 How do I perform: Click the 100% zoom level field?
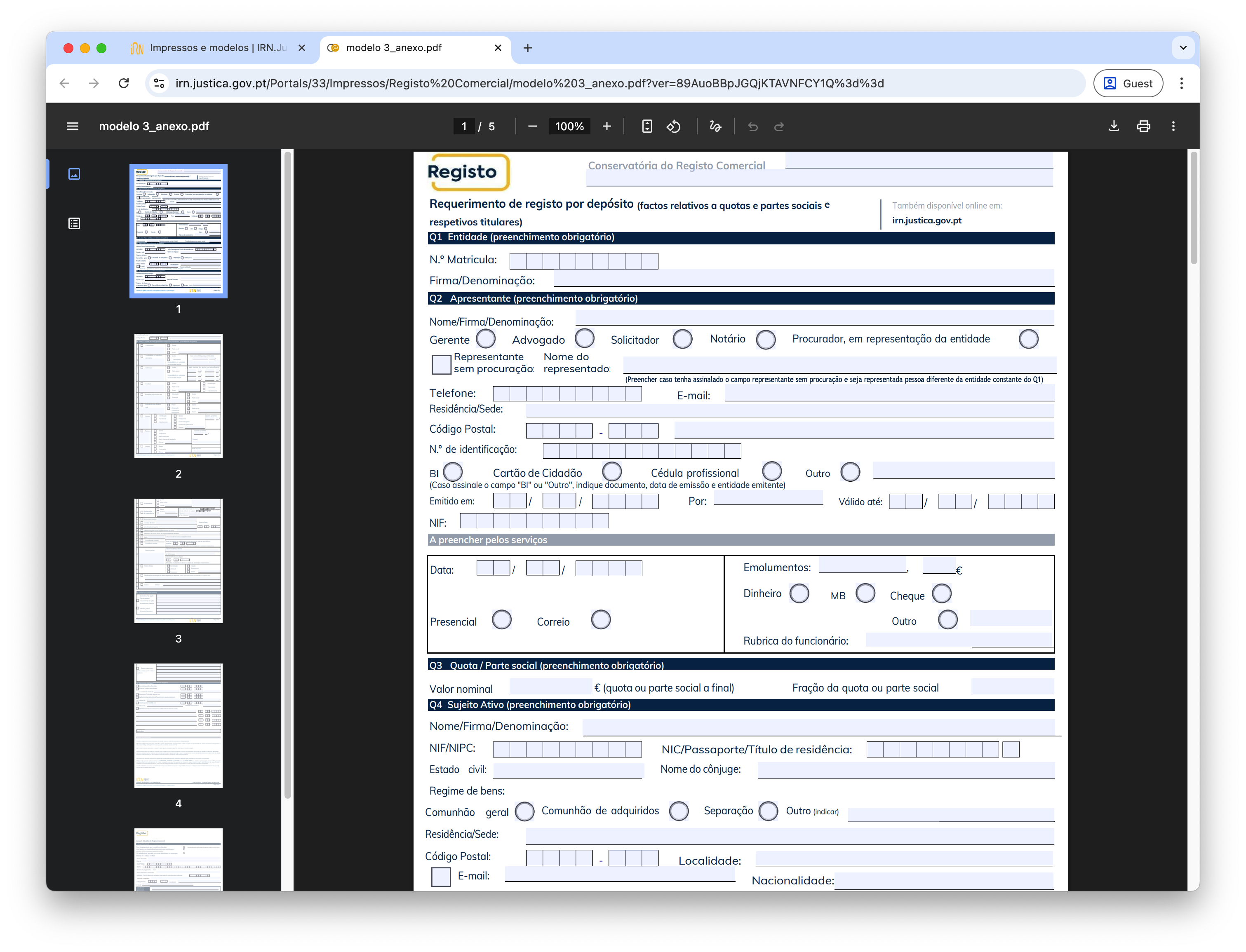(x=569, y=127)
